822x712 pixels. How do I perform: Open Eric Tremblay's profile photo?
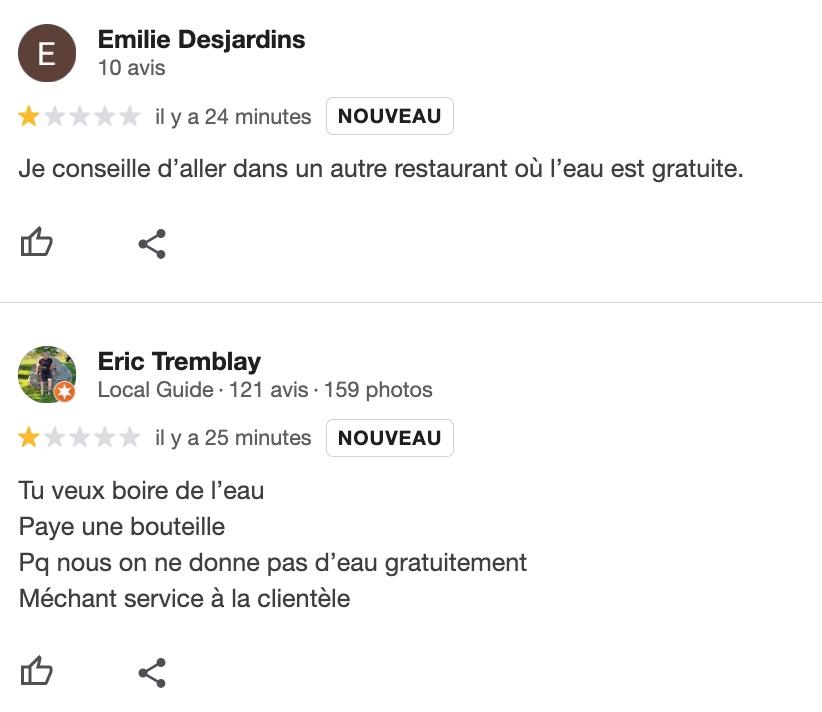coord(47,374)
